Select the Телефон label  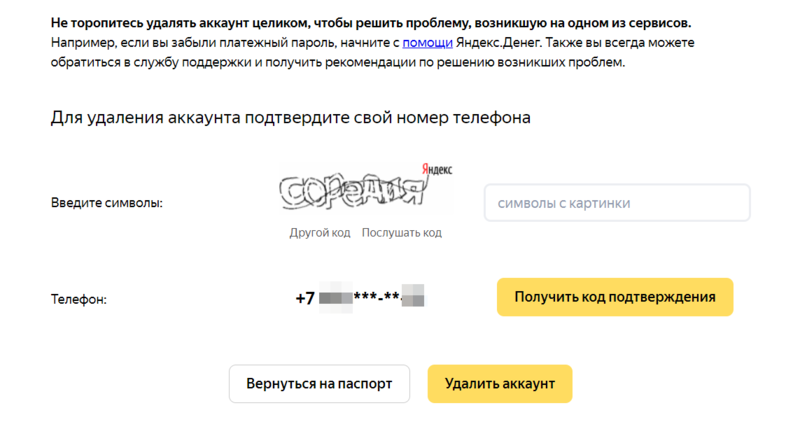(x=79, y=299)
